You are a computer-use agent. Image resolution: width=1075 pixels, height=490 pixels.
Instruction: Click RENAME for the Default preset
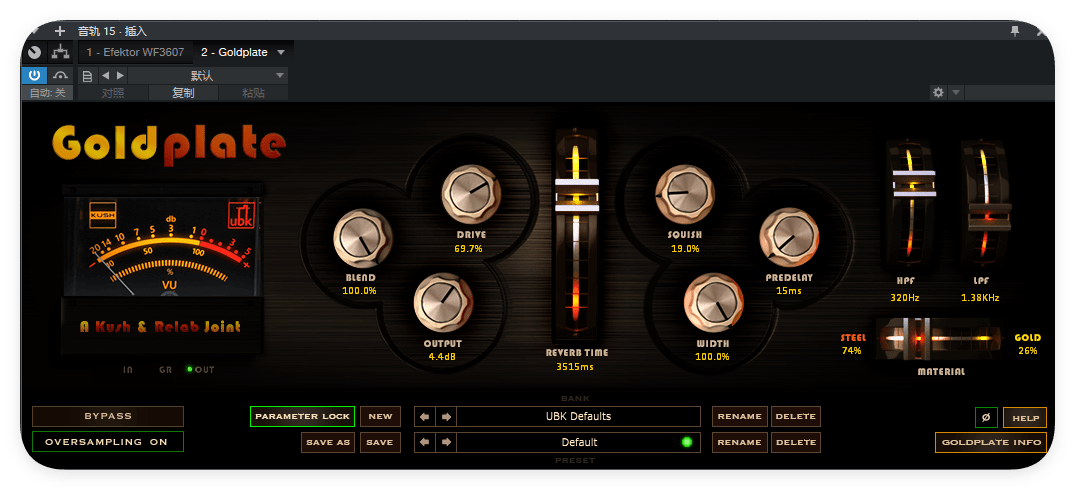pyautogui.click(x=739, y=442)
